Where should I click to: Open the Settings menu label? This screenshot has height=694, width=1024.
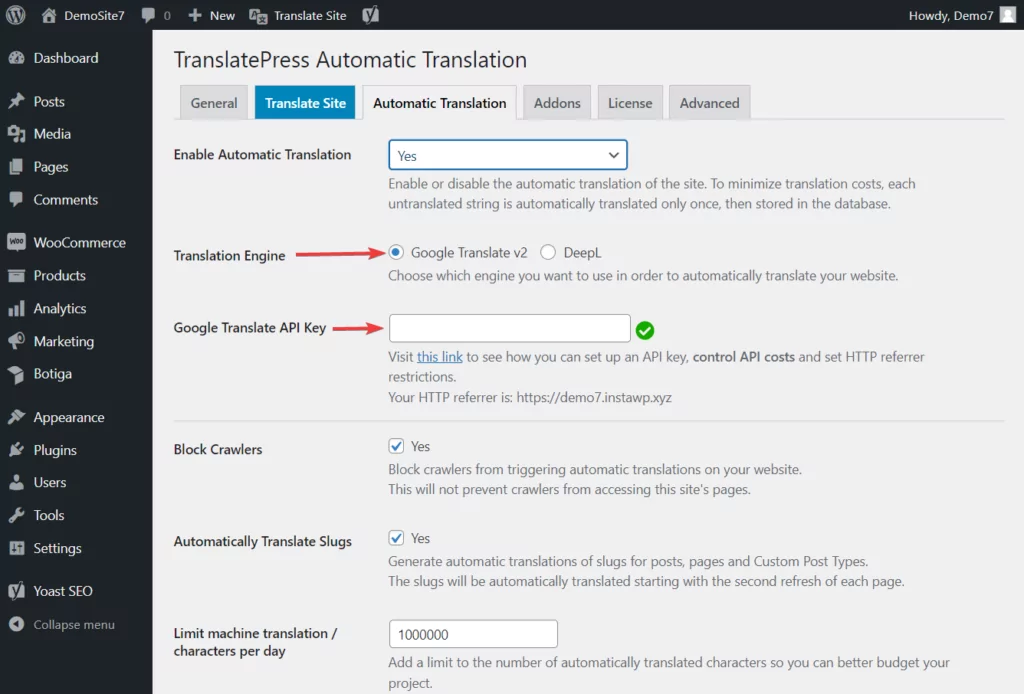57,548
